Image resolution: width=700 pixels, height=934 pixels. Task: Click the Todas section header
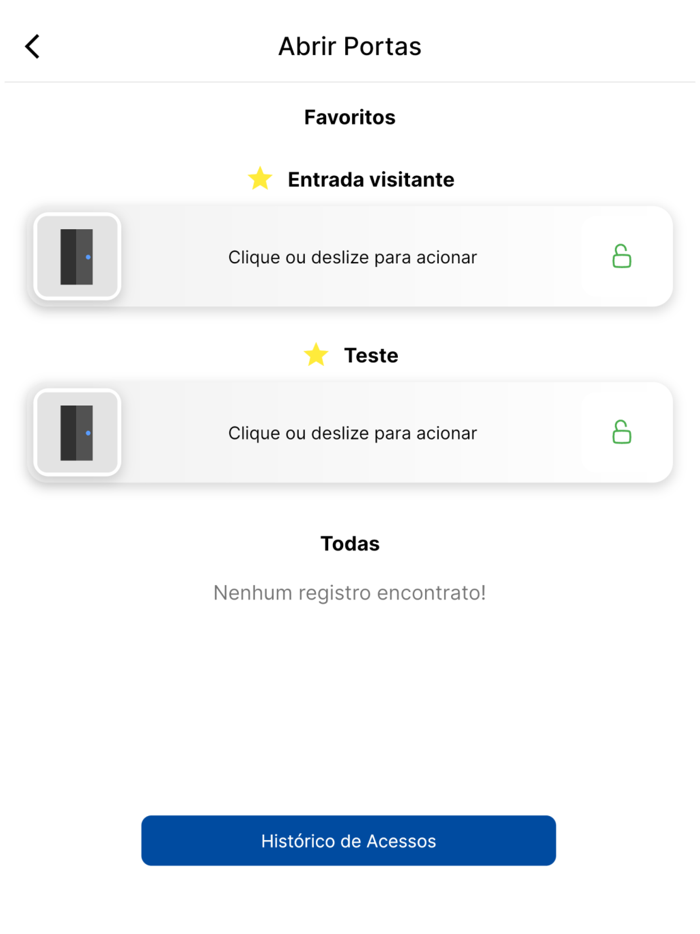point(349,543)
